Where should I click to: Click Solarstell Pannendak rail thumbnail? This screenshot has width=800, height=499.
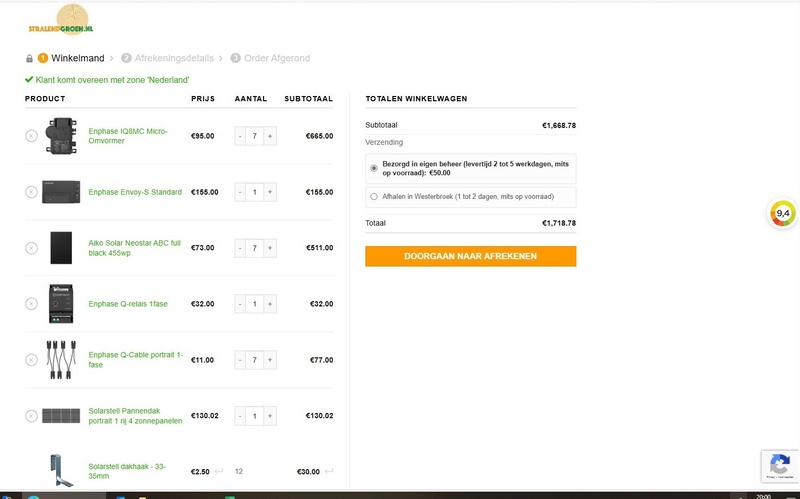pyautogui.click(x=61, y=416)
